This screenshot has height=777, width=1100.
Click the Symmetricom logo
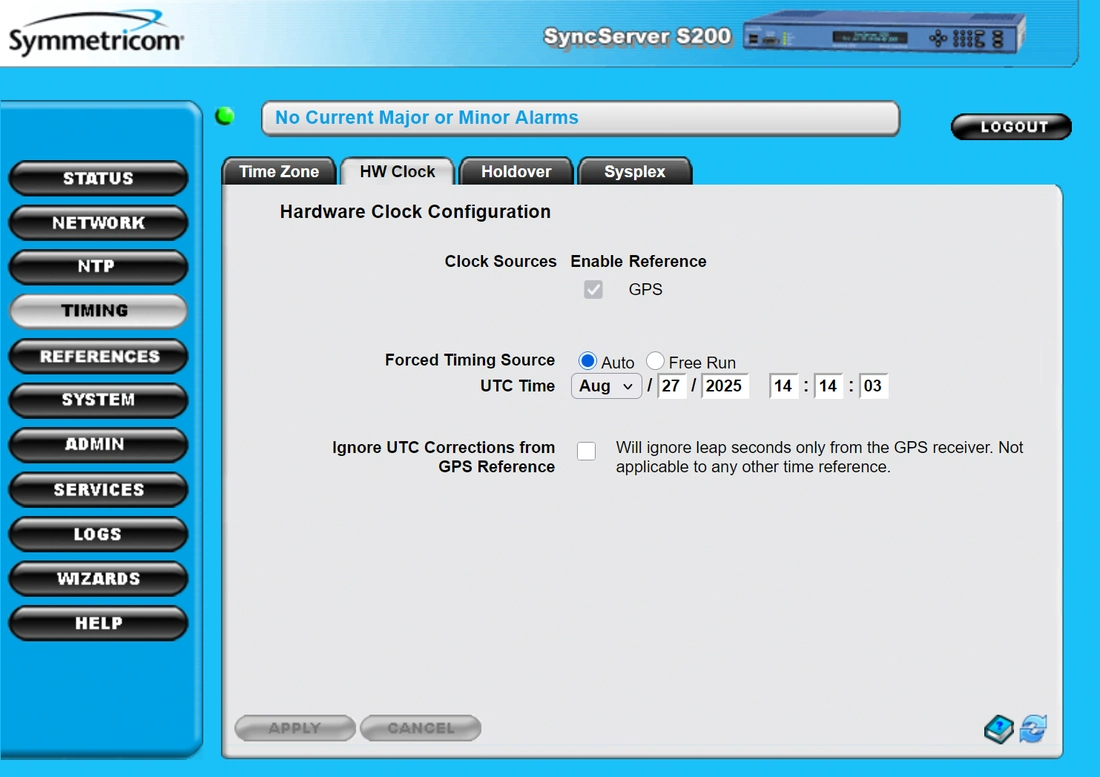point(96,34)
